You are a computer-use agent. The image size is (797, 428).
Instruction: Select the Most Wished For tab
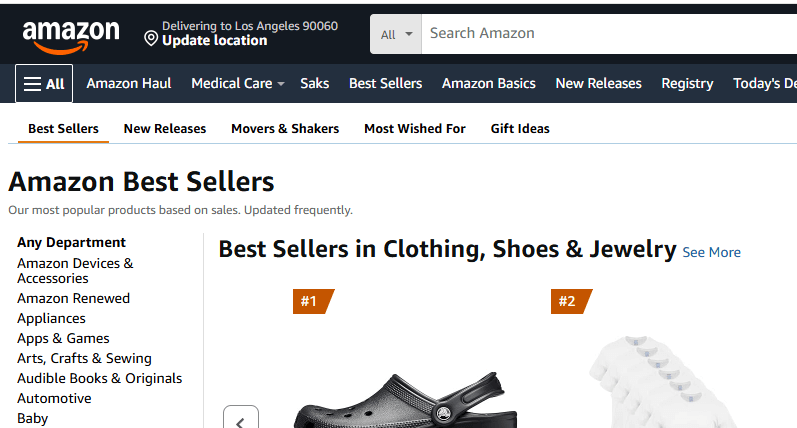pos(415,129)
